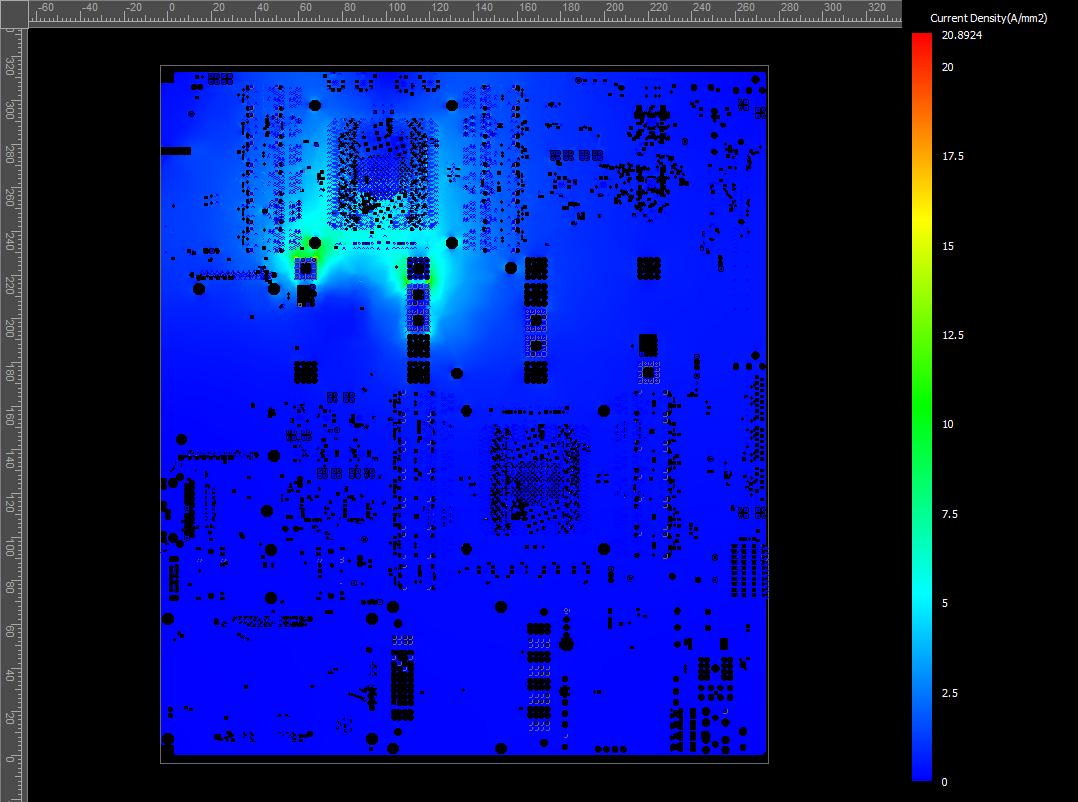This screenshot has height=802, width=1078.
Task: Click the 320 mark on the horizontal ruler
Action: 877,8
